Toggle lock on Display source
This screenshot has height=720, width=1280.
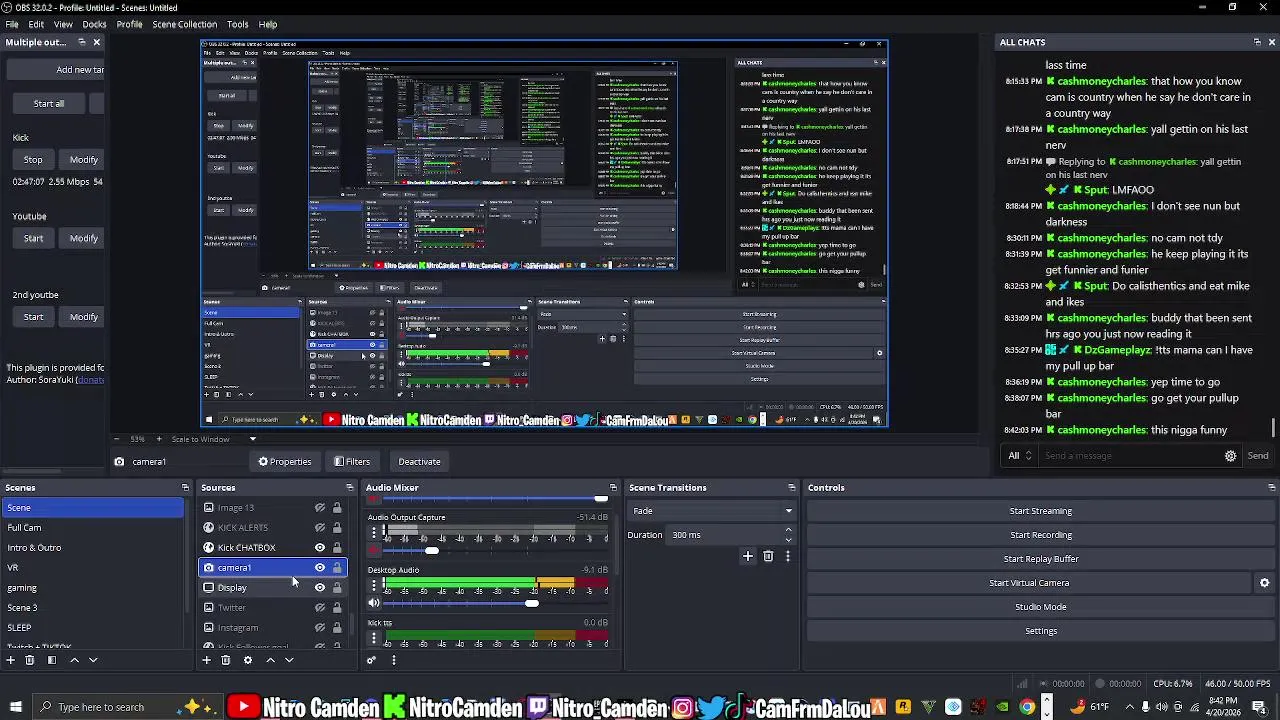(x=337, y=588)
